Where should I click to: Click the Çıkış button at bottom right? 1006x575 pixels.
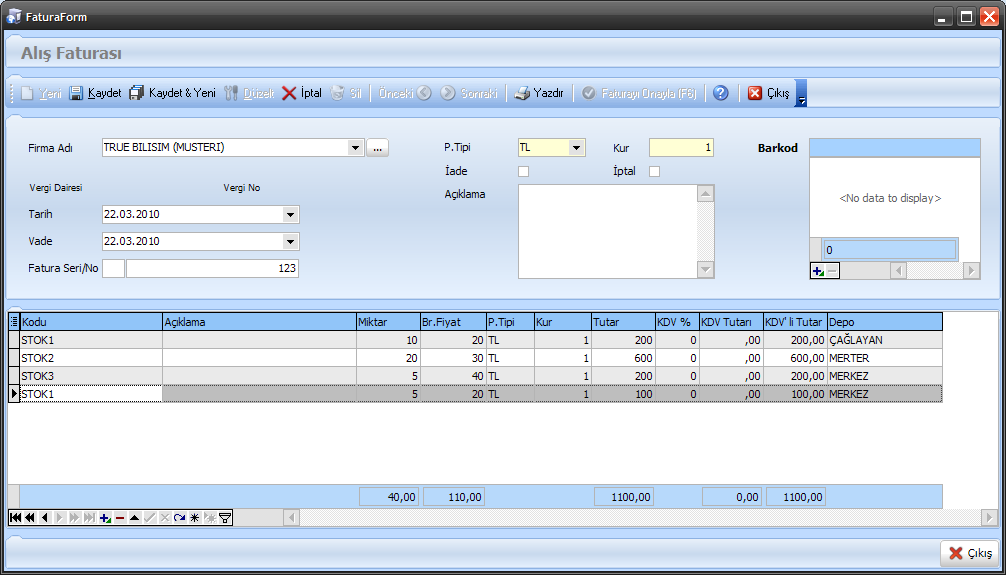969,553
